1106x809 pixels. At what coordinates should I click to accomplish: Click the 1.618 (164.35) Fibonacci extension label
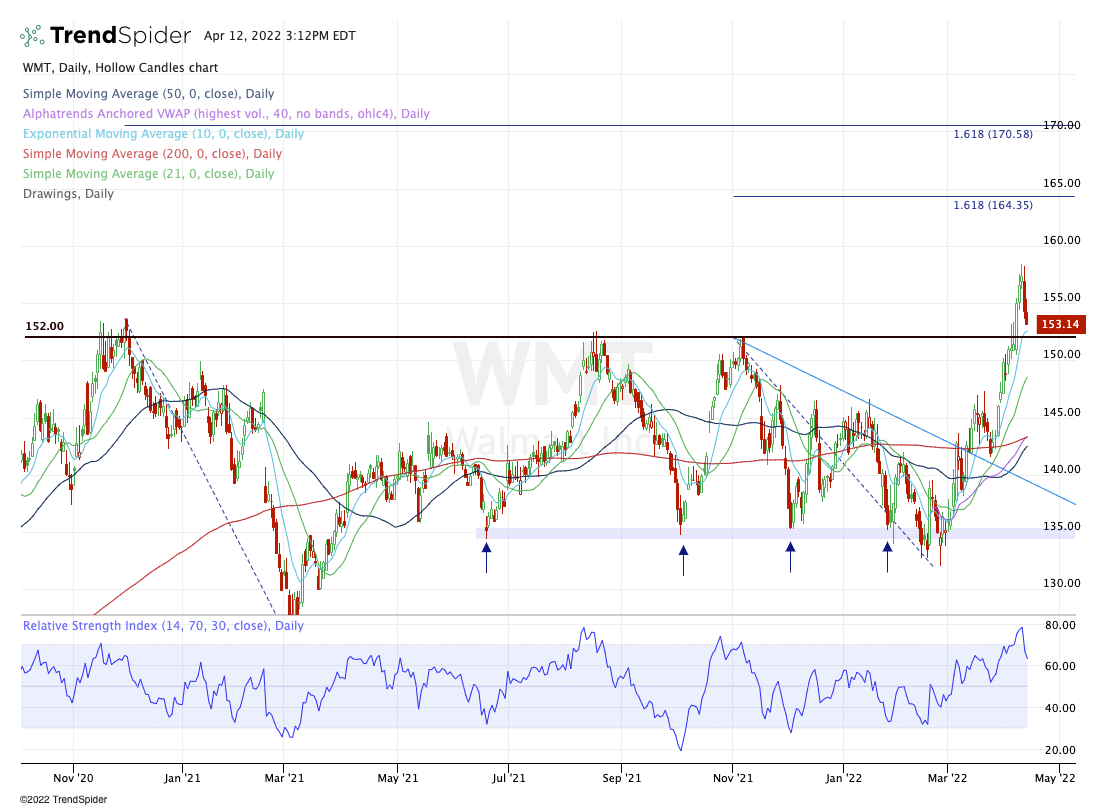992,205
